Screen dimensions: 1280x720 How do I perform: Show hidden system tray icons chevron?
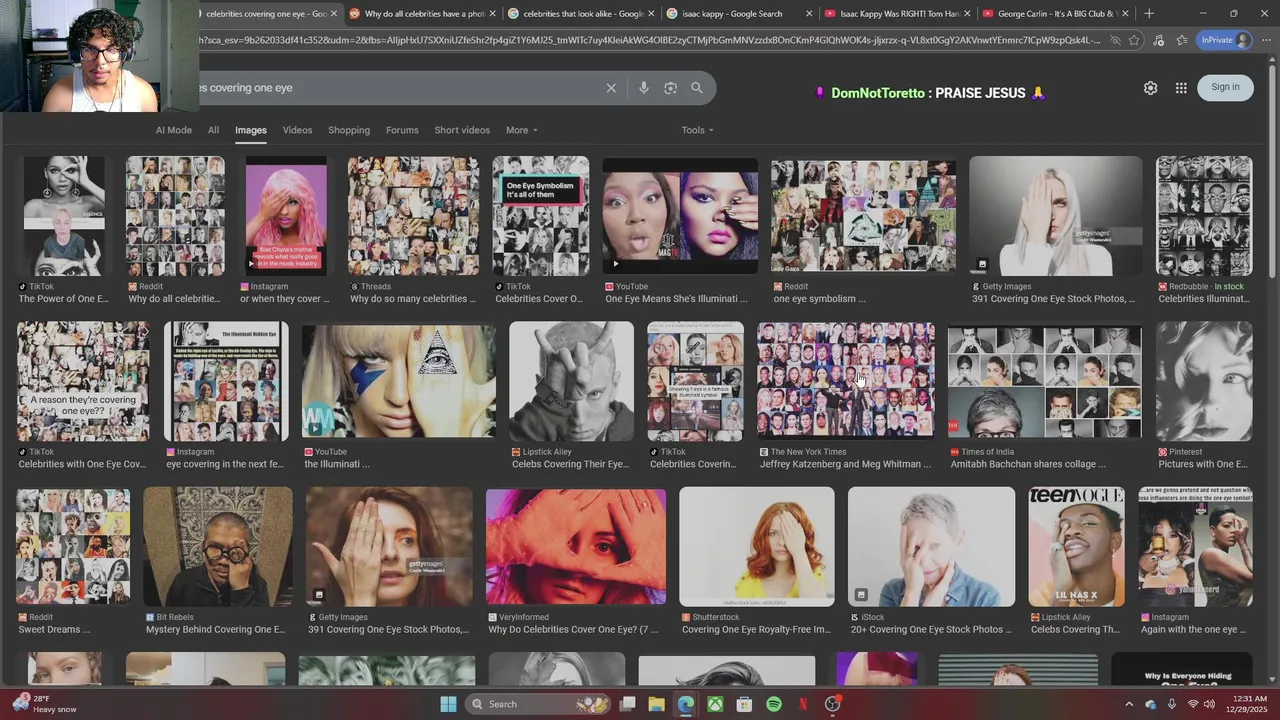click(x=1129, y=704)
